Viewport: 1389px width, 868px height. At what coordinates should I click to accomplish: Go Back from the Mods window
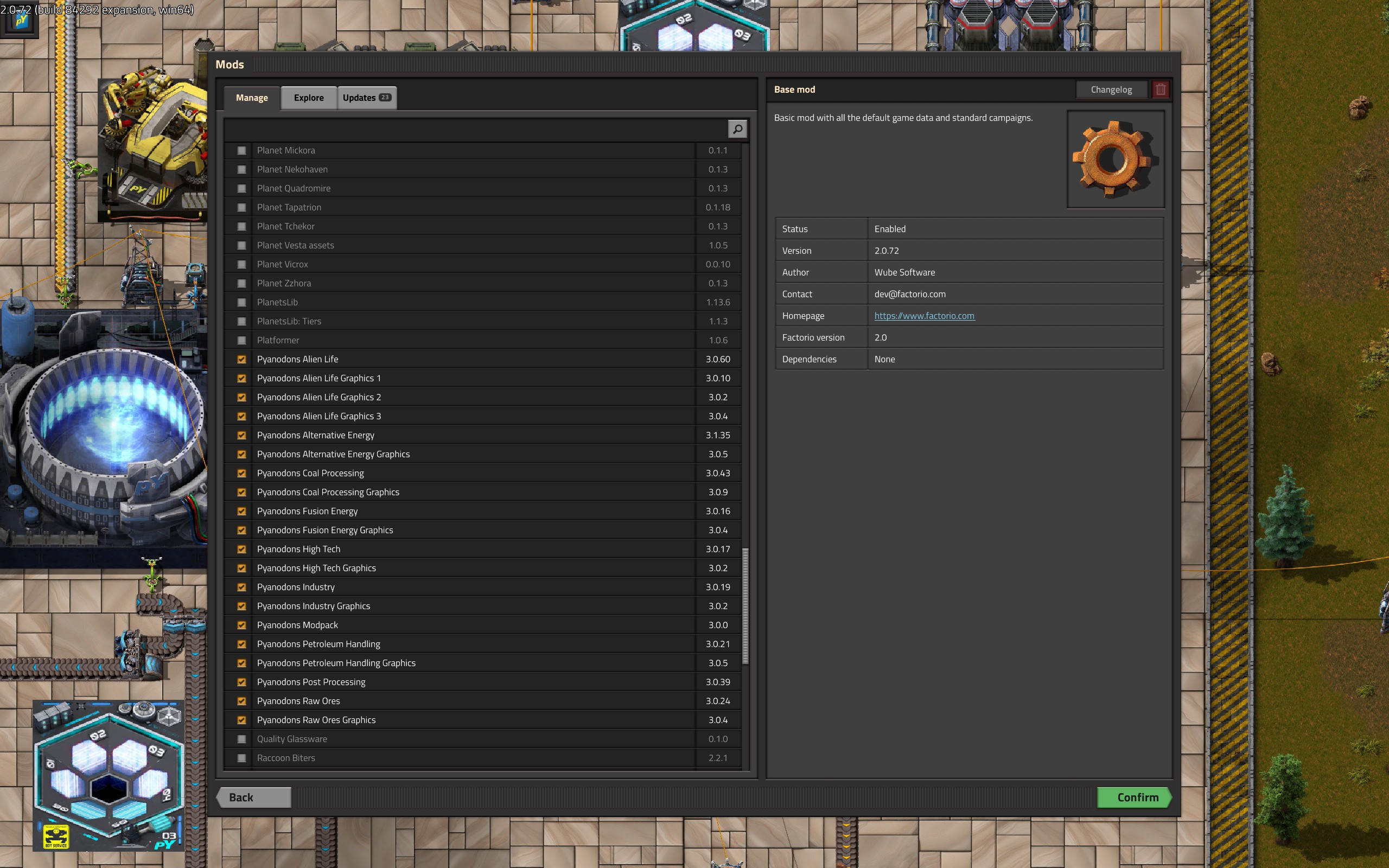point(253,797)
